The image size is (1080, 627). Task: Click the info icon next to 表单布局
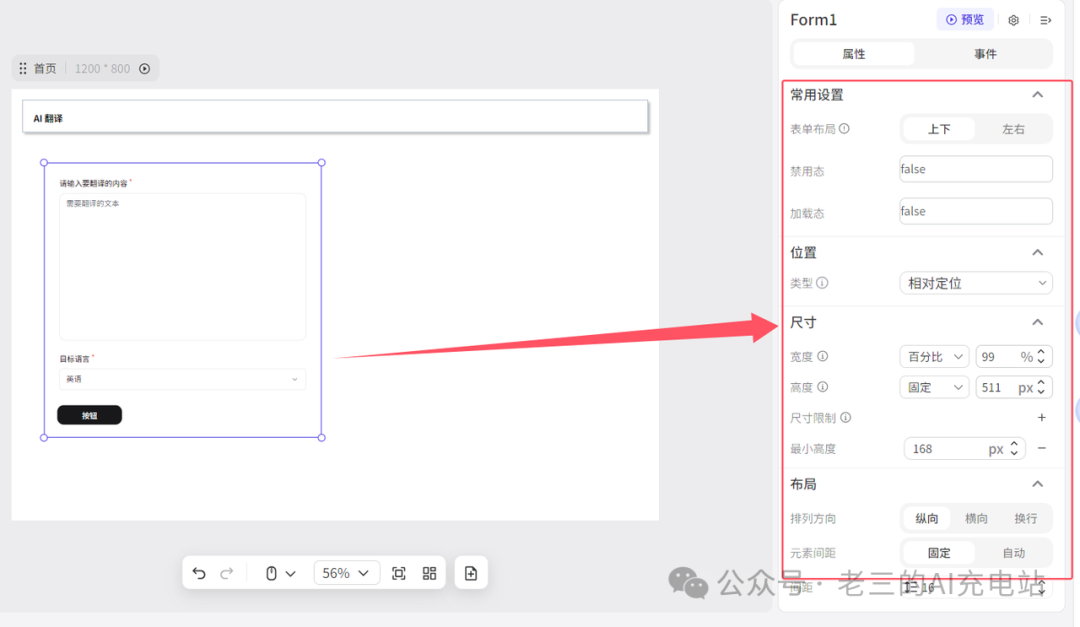pos(844,128)
